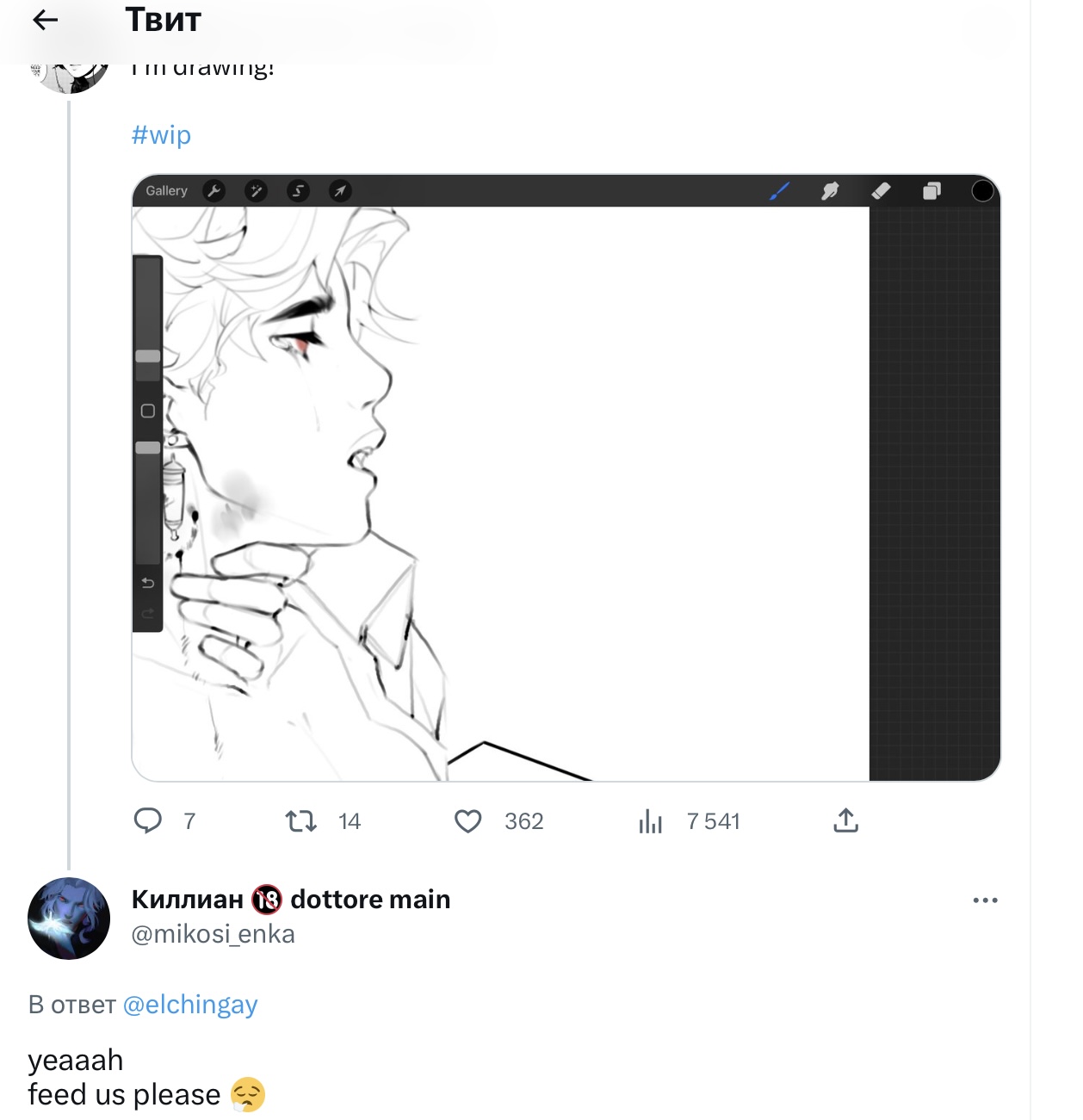The height and width of the screenshot is (1120, 1083).
Task: Open the Layers panel icon
Action: (x=931, y=191)
